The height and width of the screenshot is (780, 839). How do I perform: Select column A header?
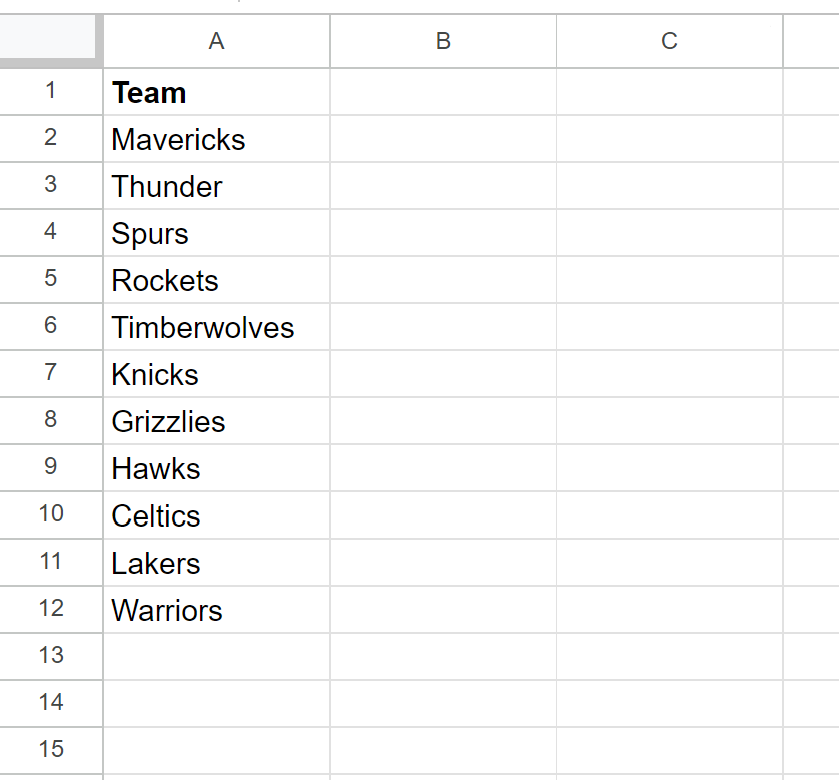[x=217, y=41]
